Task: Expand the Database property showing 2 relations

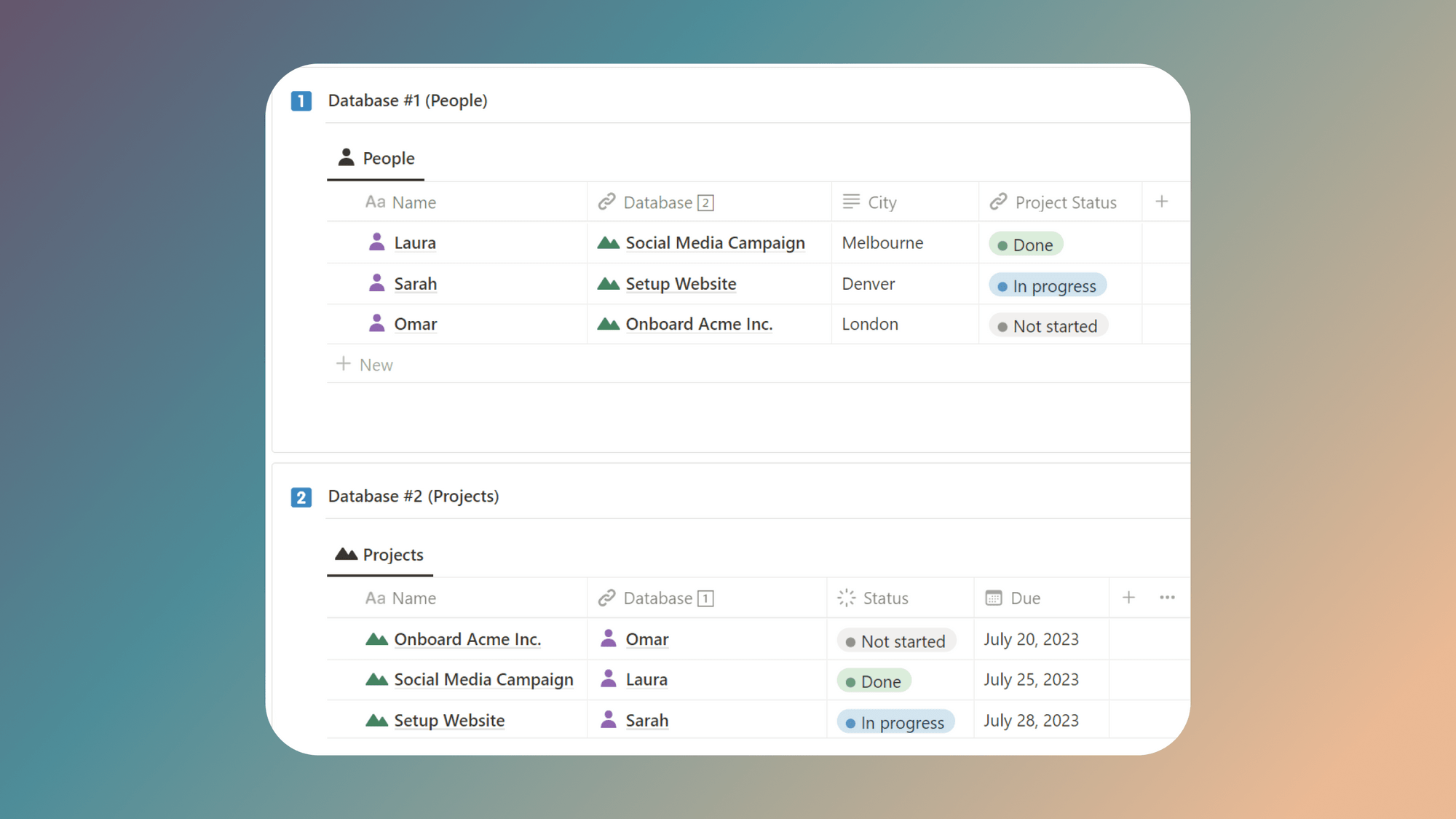Action: pos(704,202)
